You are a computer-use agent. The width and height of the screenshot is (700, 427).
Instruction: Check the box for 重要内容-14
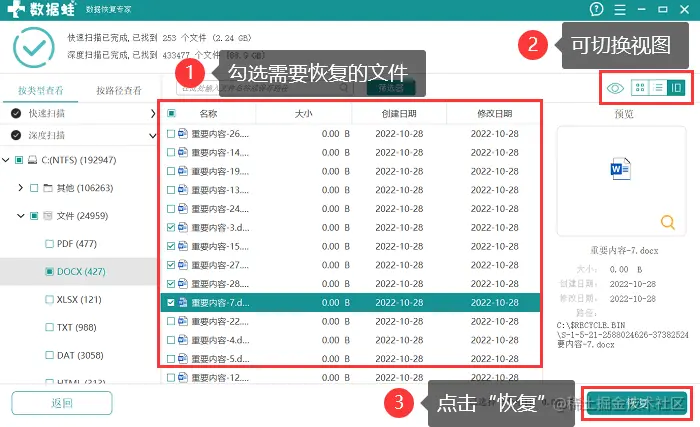[171, 152]
